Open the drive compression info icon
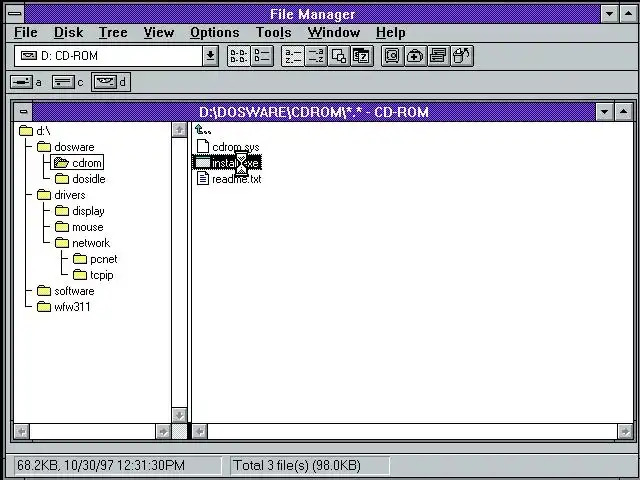Viewport: 640px width, 480px height. point(438,56)
